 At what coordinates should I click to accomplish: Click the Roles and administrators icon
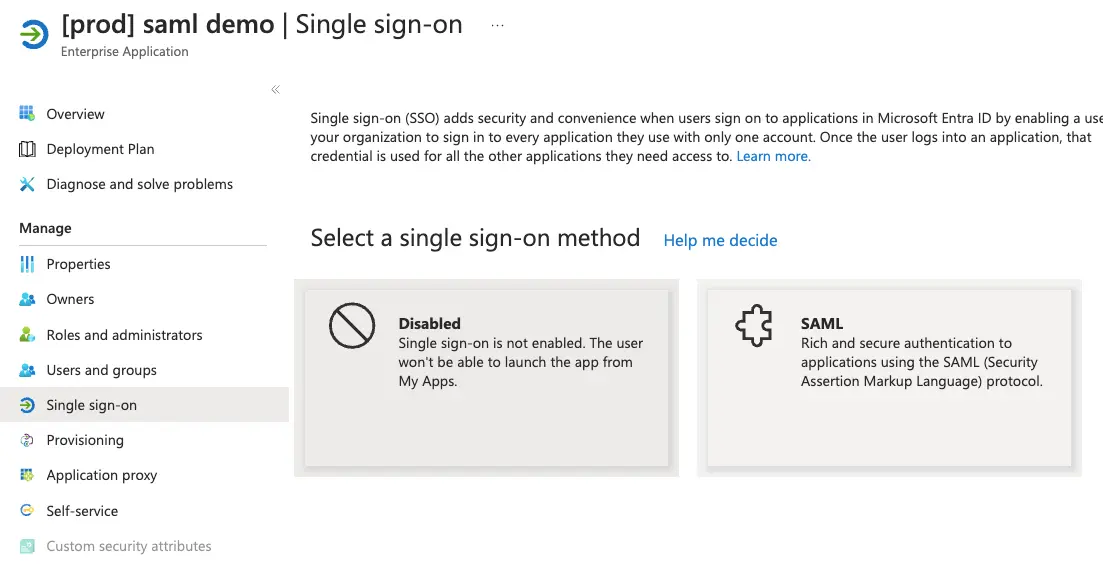[27, 335]
